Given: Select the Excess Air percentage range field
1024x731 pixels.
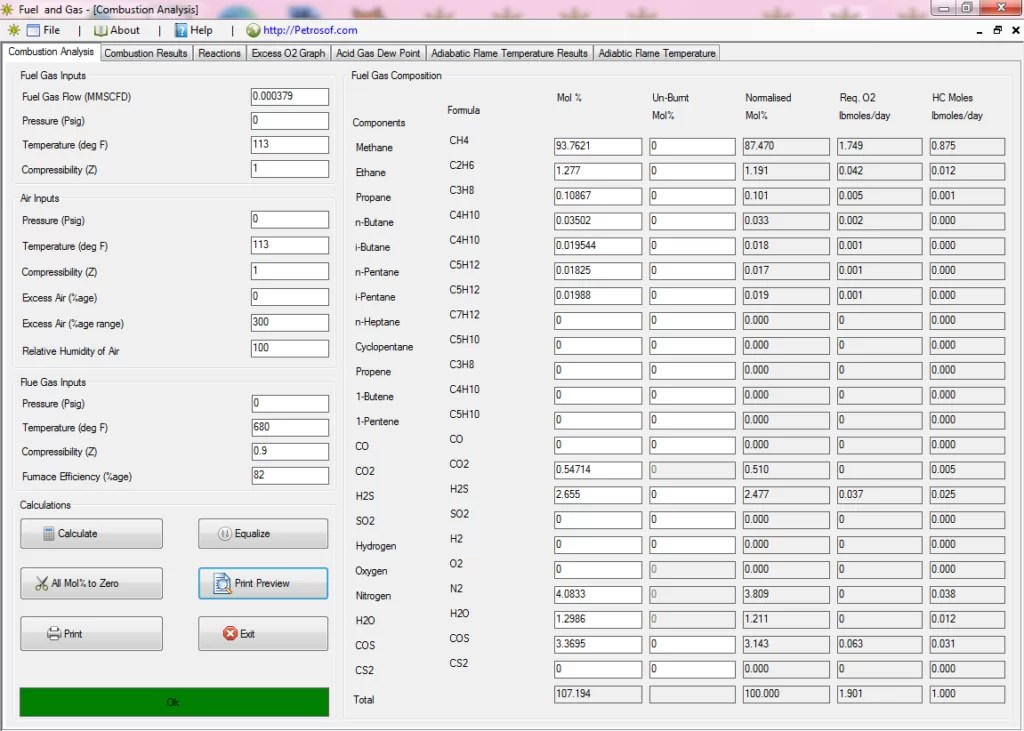Looking at the screenshot, I should click(x=290, y=322).
